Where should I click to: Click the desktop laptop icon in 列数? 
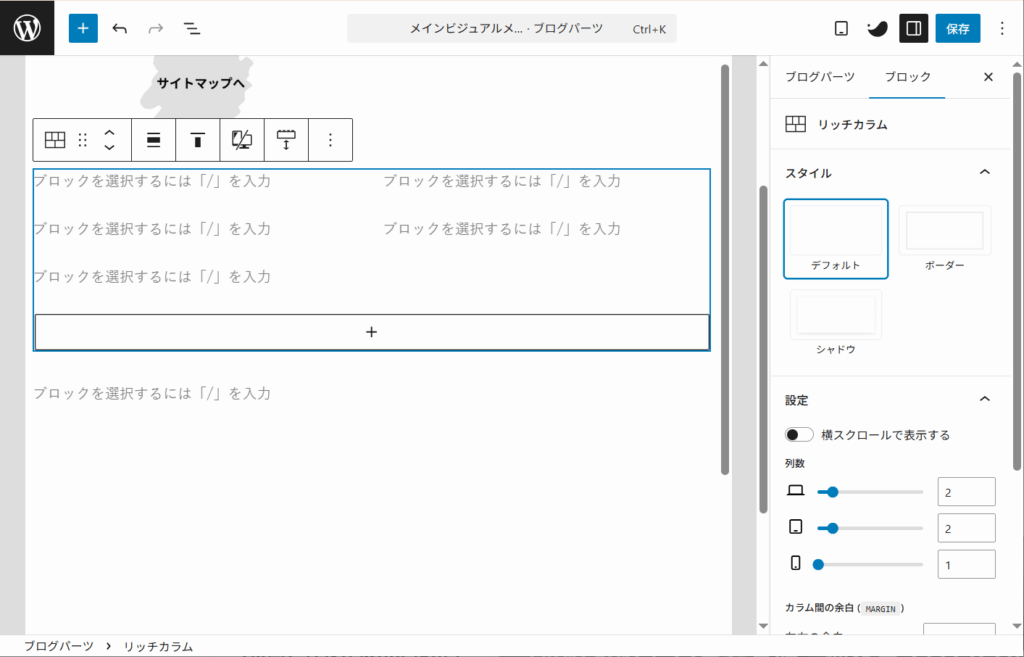coord(795,490)
